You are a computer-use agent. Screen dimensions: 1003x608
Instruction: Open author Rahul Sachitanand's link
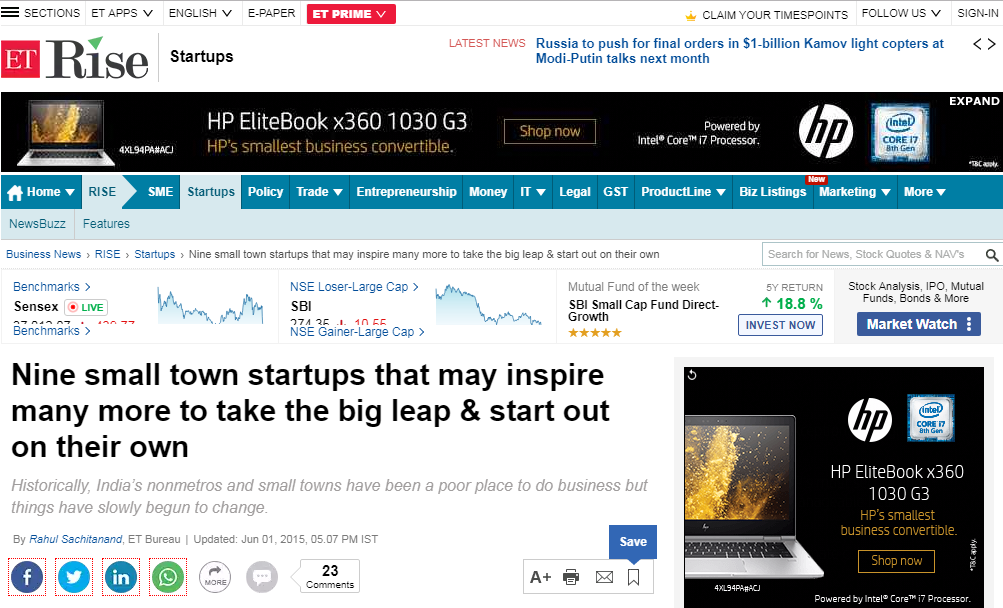pyautogui.click(x=75, y=539)
